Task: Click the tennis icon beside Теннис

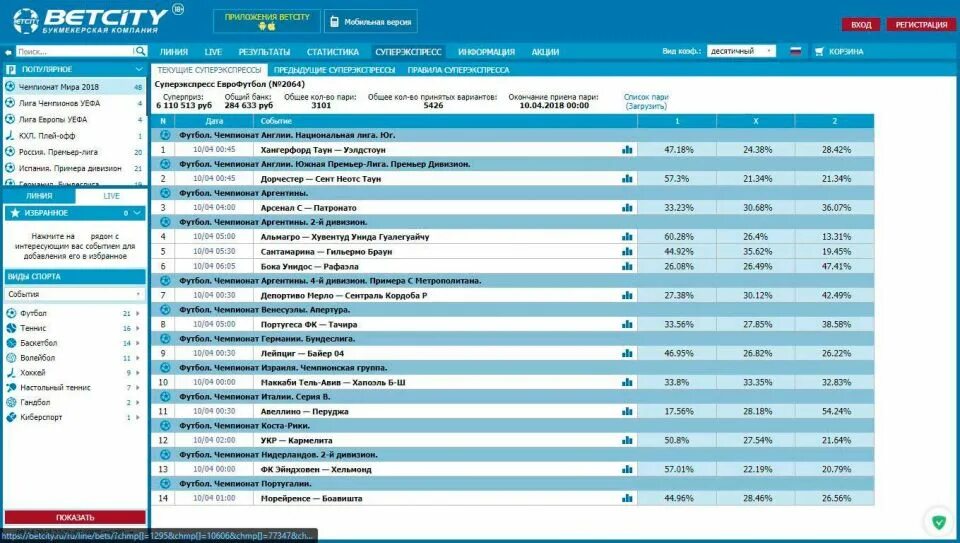Action: pyautogui.click(x=10, y=328)
